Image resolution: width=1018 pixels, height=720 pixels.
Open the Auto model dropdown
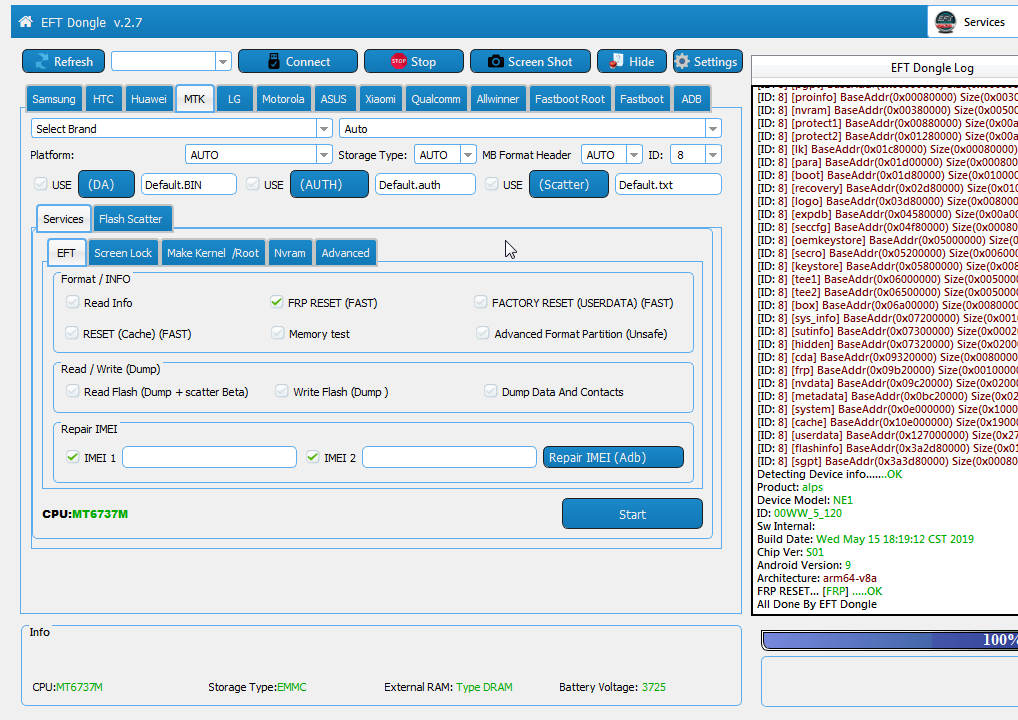coord(713,129)
